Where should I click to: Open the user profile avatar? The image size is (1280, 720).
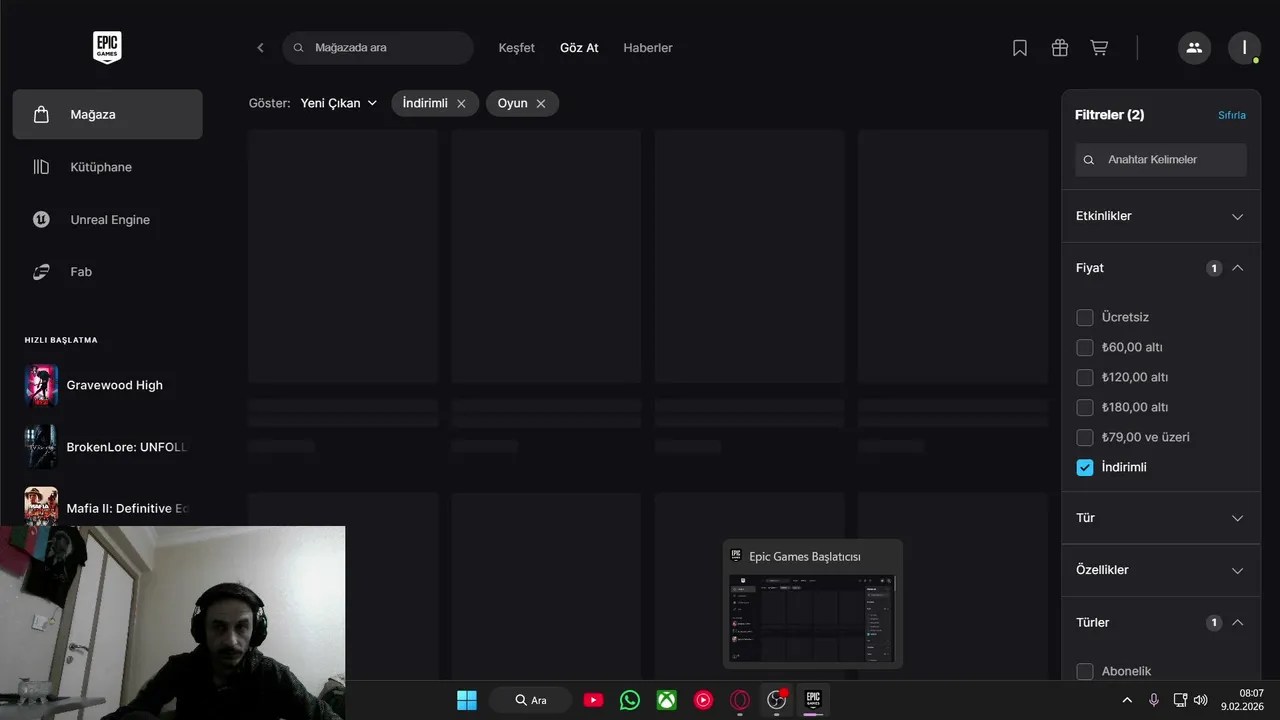1244,48
